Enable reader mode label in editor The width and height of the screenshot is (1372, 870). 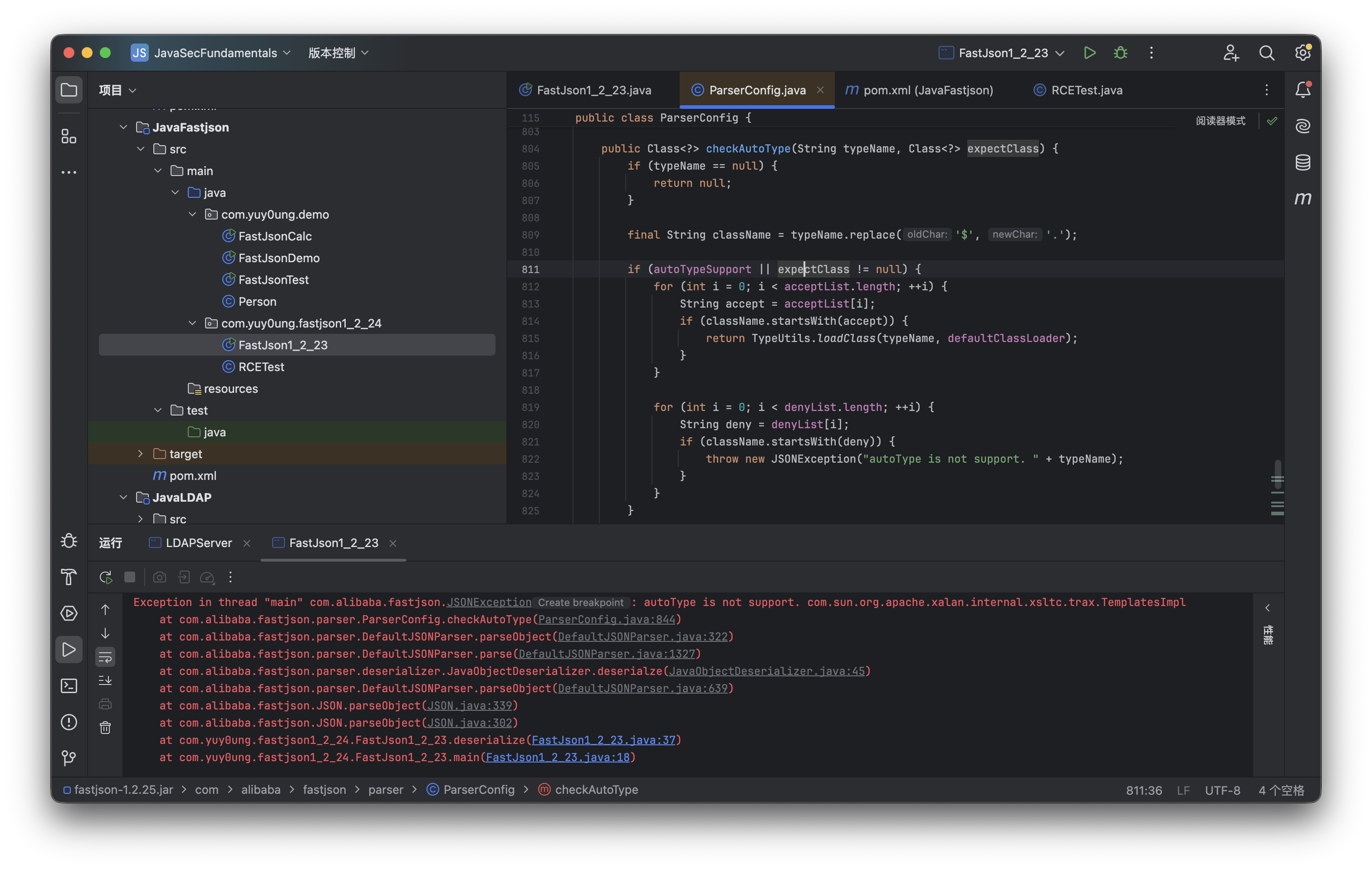(x=1220, y=121)
